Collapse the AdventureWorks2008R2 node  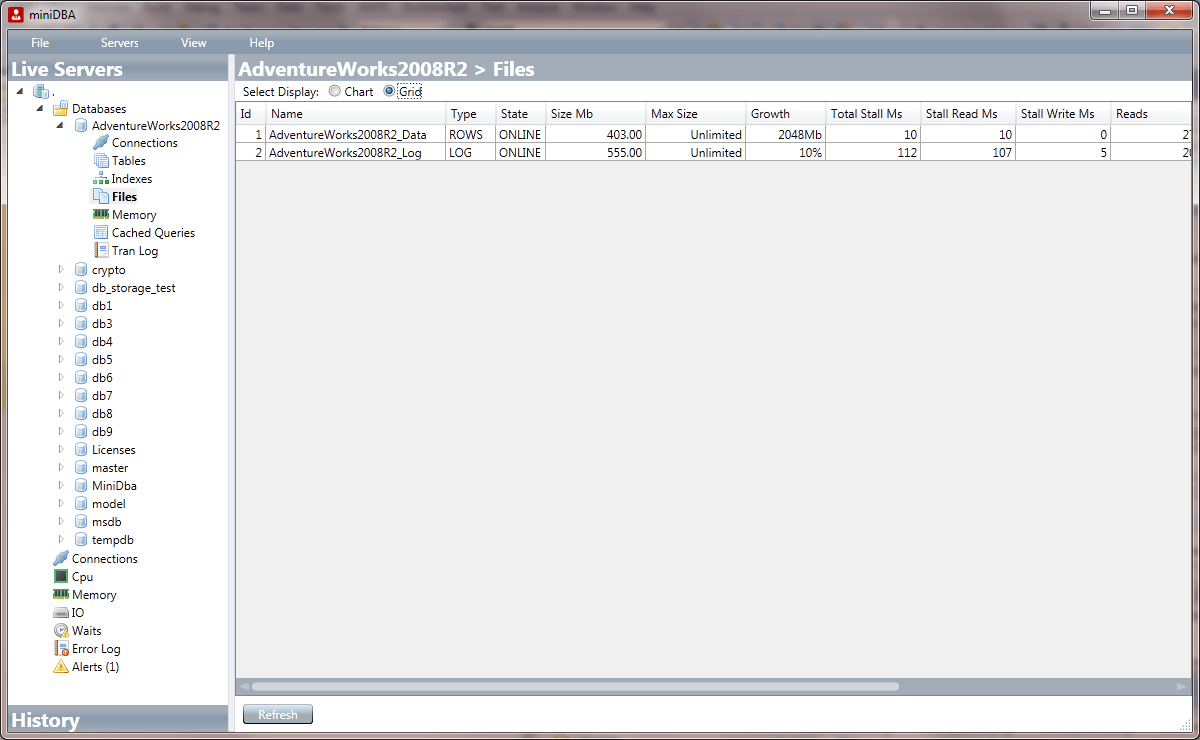tap(61, 127)
